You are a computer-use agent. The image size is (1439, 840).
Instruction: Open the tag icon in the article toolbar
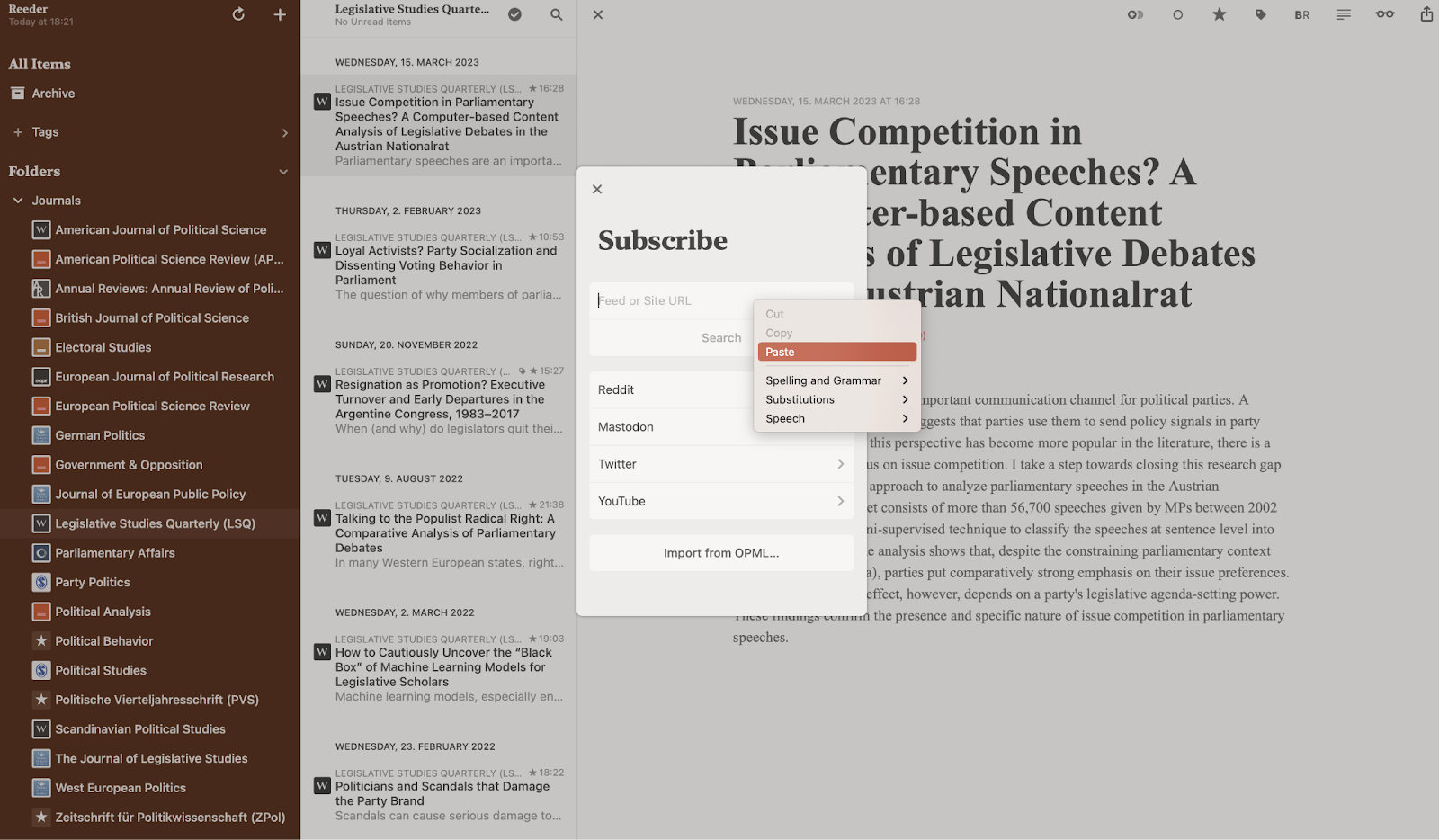tap(1261, 14)
